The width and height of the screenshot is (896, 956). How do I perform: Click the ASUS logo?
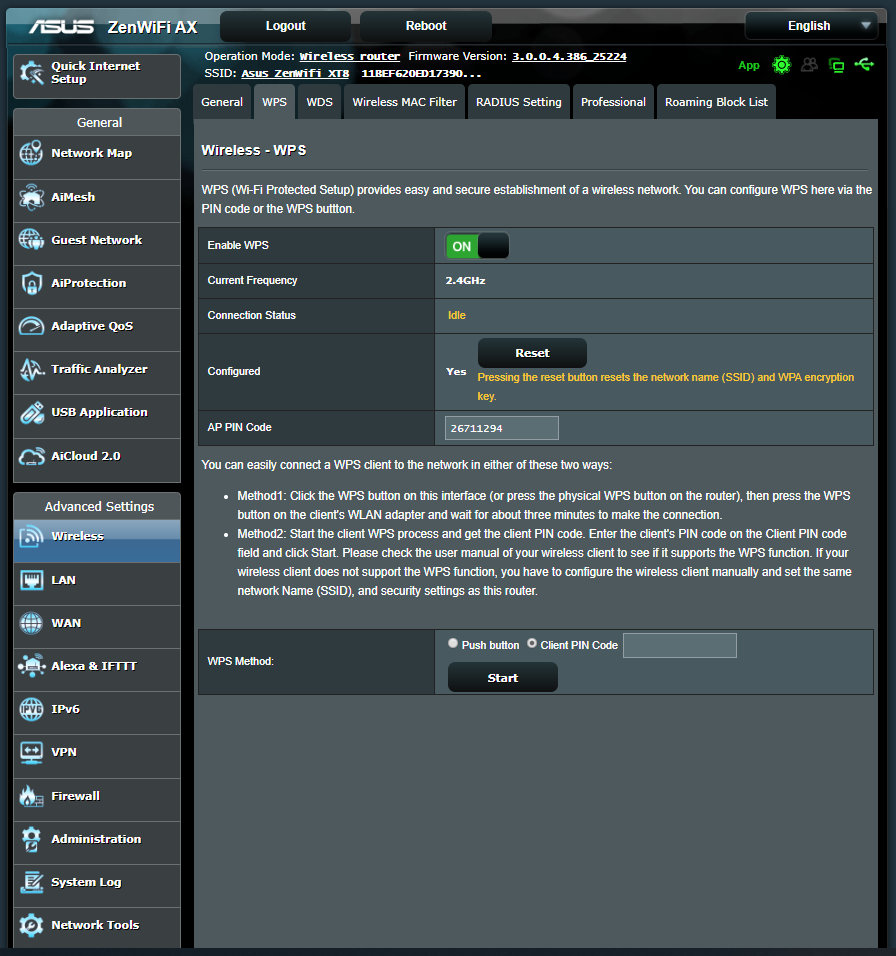[62, 27]
